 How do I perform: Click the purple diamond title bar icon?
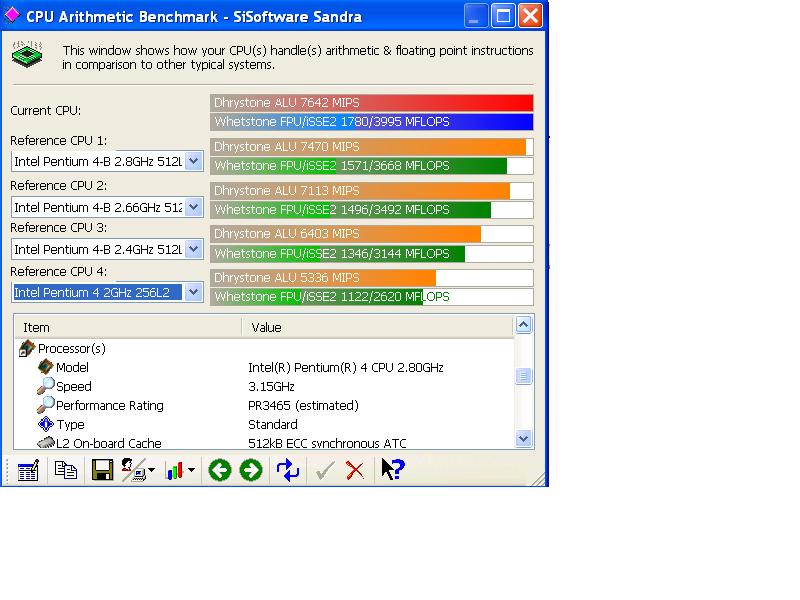12,15
